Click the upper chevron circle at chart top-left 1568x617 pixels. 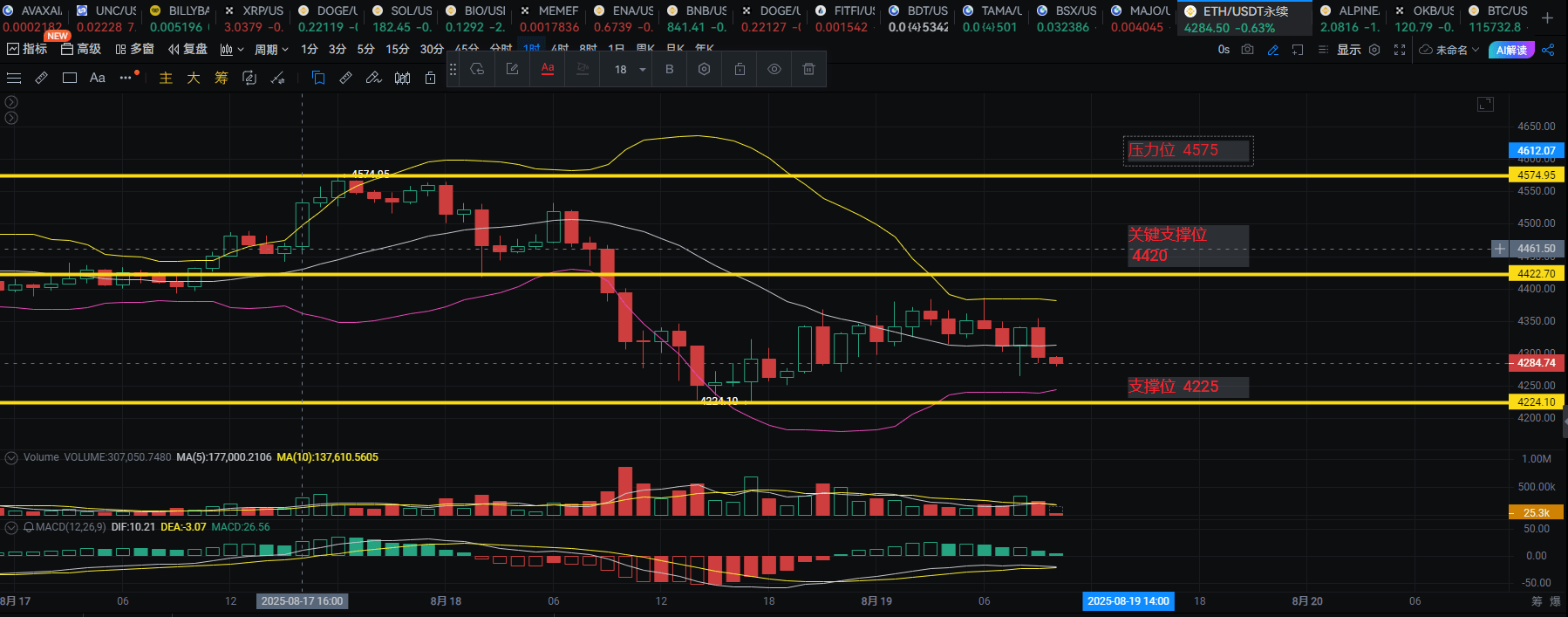(11, 102)
